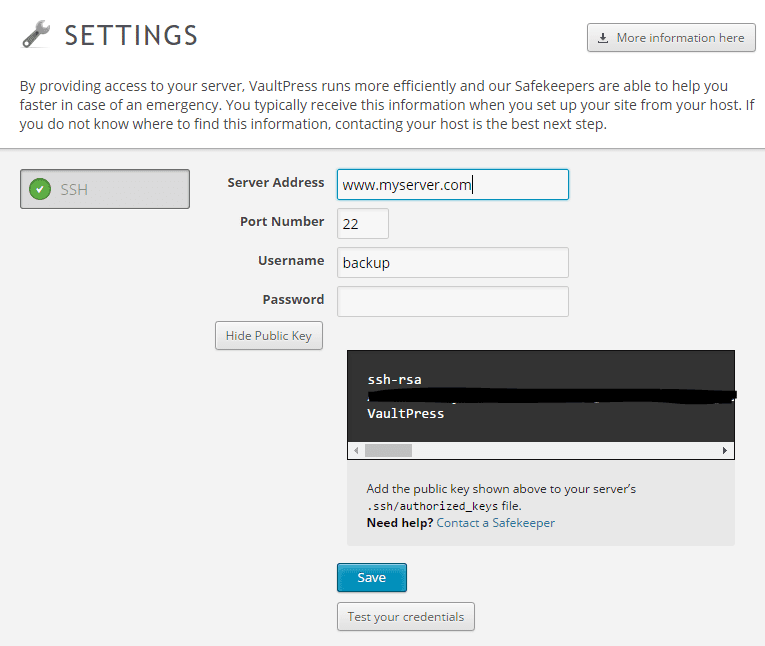765x646 pixels.
Task: Click the ssh-rsa public key text box
Action: [x=540, y=395]
